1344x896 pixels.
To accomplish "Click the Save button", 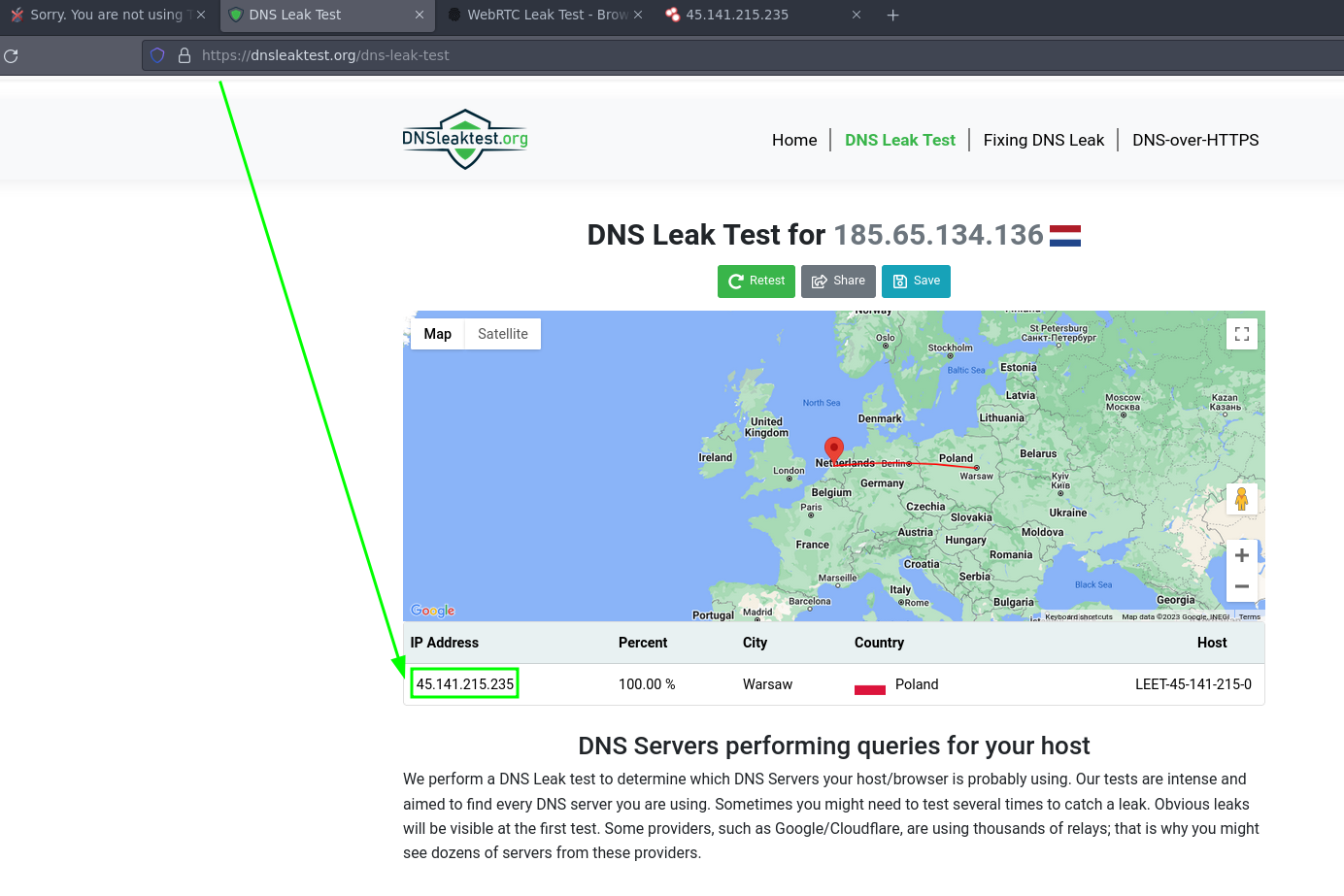I will click(916, 282).
